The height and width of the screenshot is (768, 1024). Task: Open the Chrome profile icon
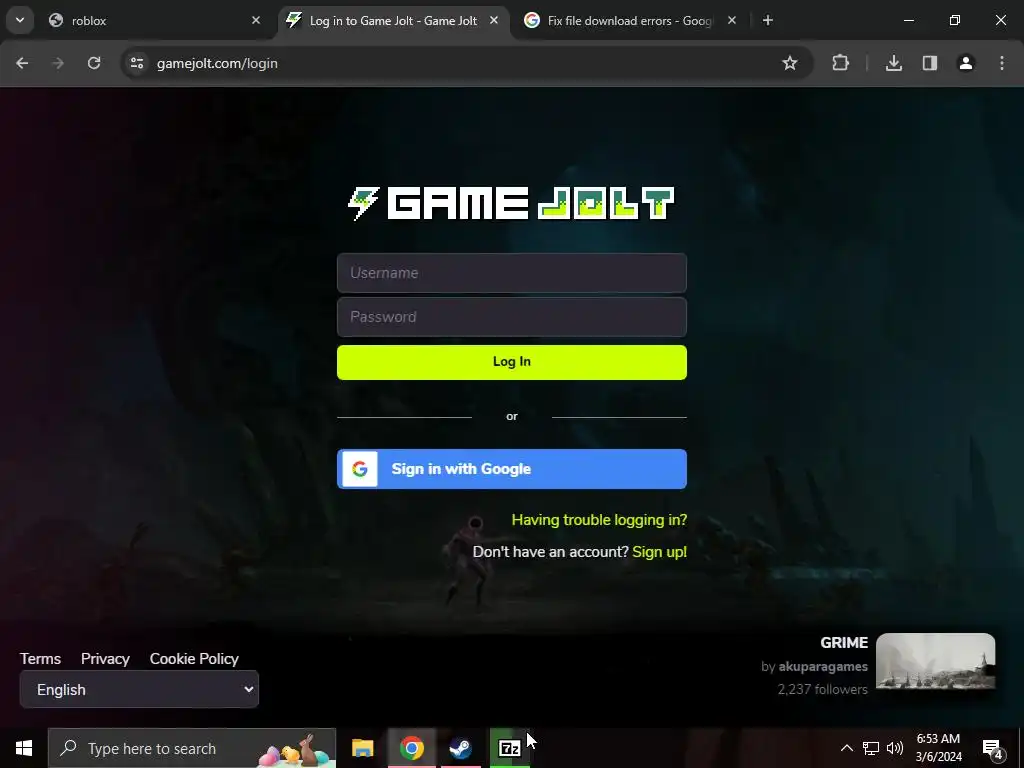click(x=966, y=63)
